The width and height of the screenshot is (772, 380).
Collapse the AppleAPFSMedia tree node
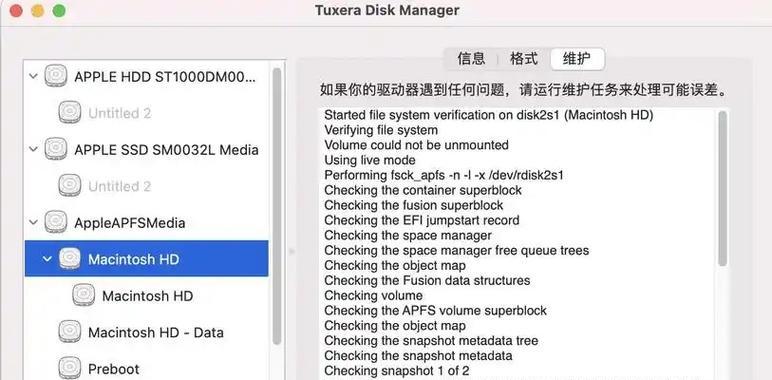(33, 222)
